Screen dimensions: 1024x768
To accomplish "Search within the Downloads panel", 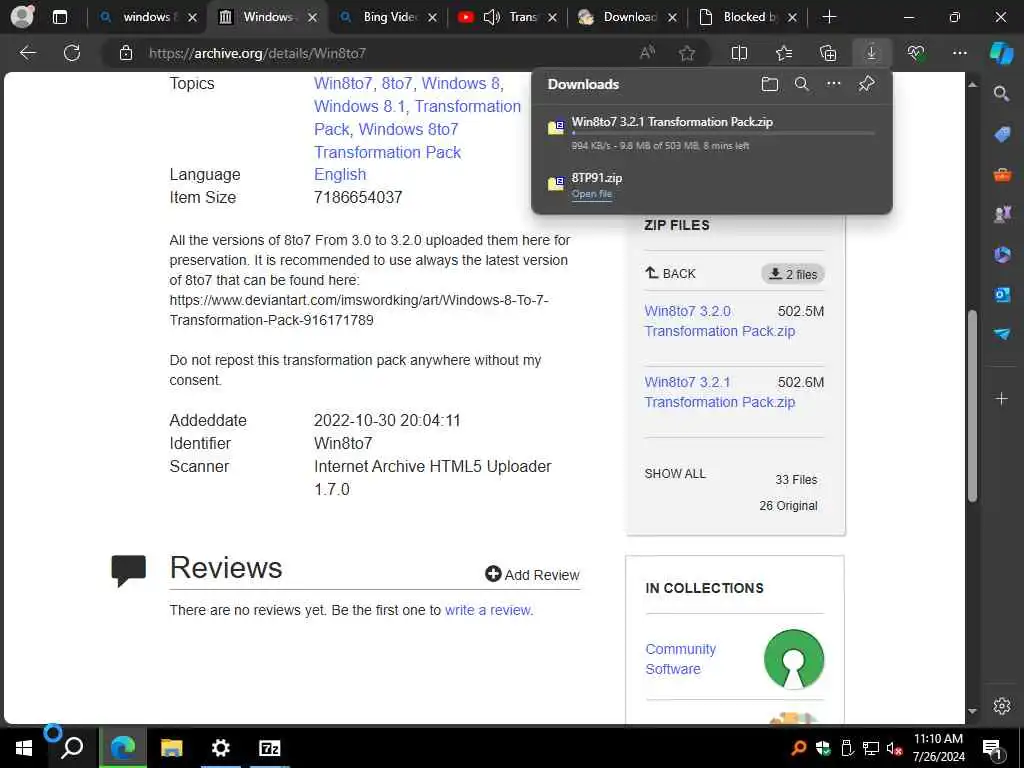I will point(801,84).
